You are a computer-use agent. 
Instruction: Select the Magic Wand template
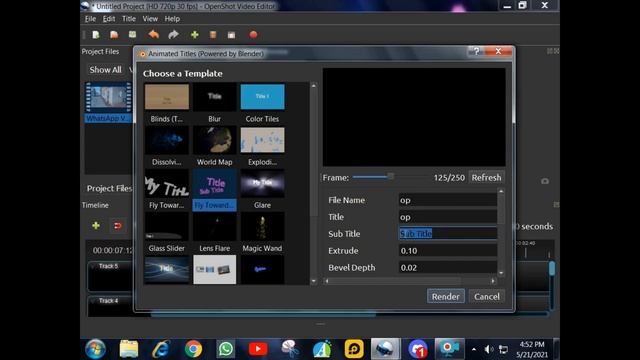point(262,227)
